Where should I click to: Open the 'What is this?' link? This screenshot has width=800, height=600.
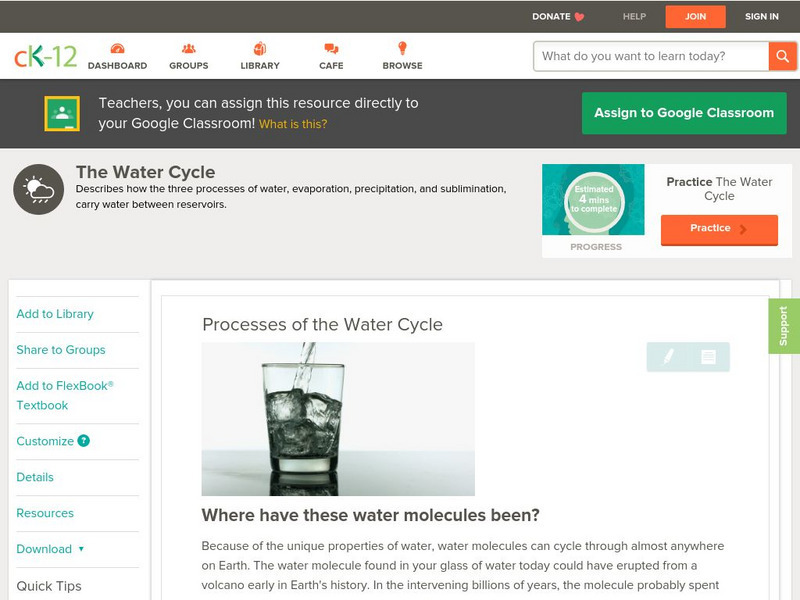pos(293,124)
